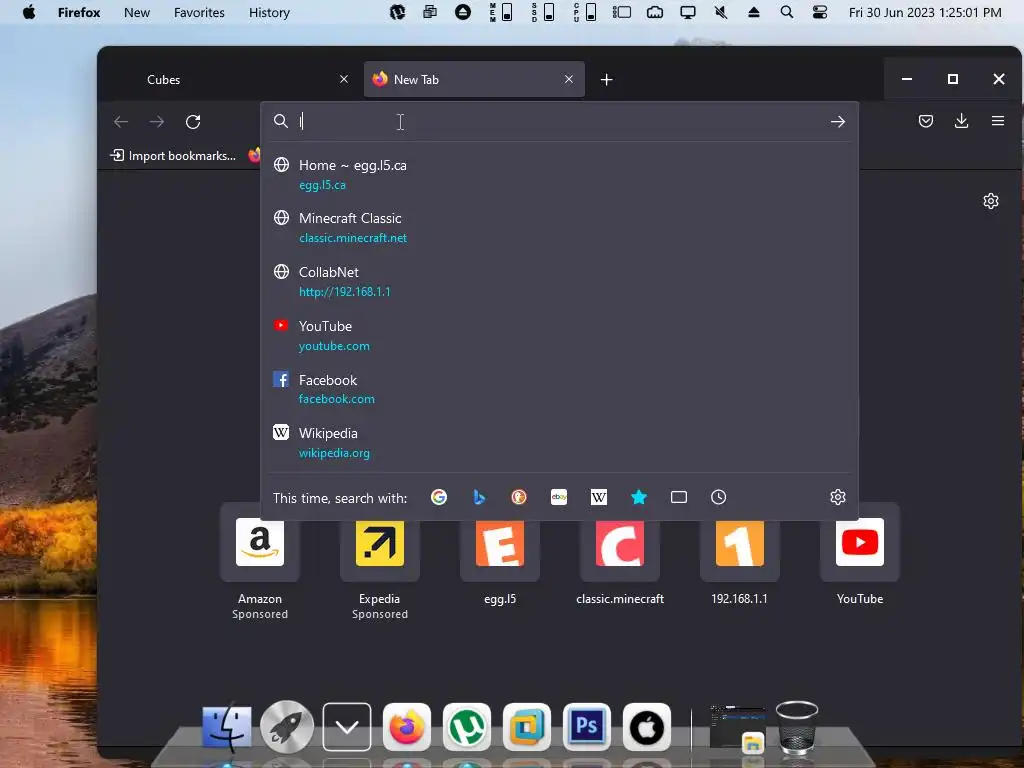This screenshot has height=768, width=1024.
Task: Search with DuckDuckGo this time
Action: click(519, 498)
